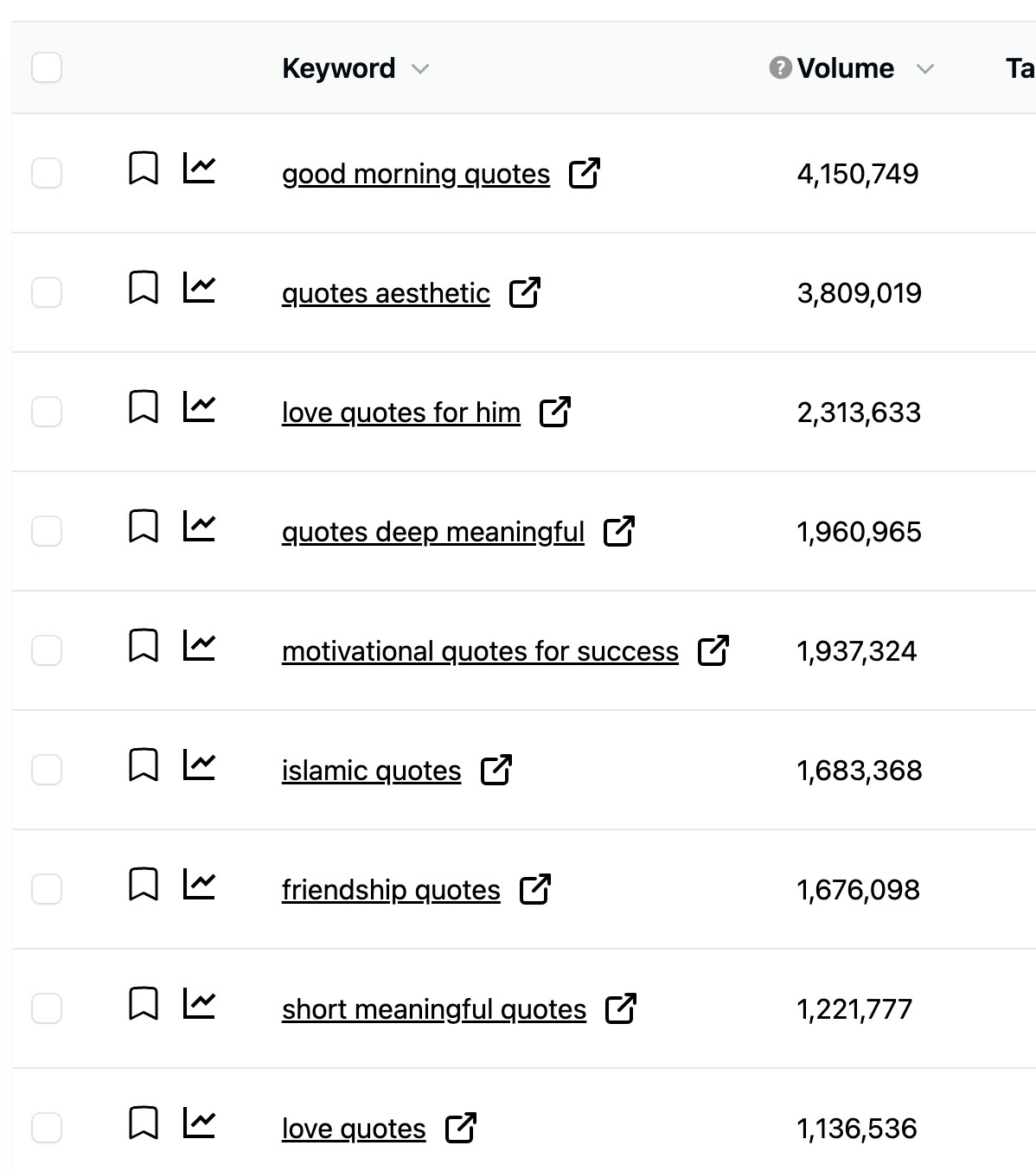The height and width of the screenshot is (1171, 1036).
Task: Toggle the select-all header checkbox
Action: pos(47,67)
